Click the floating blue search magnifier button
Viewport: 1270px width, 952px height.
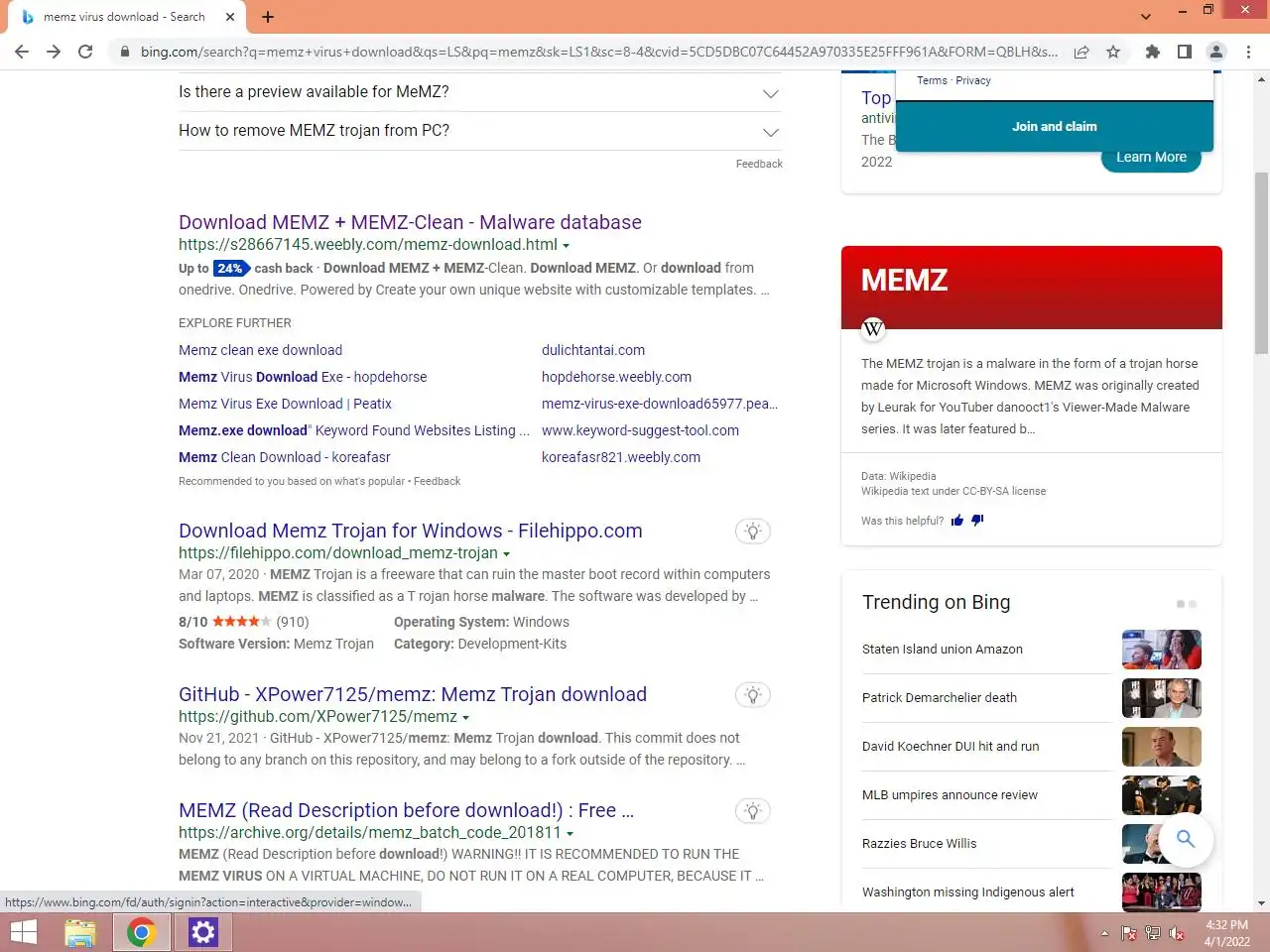click(1186, 839)
